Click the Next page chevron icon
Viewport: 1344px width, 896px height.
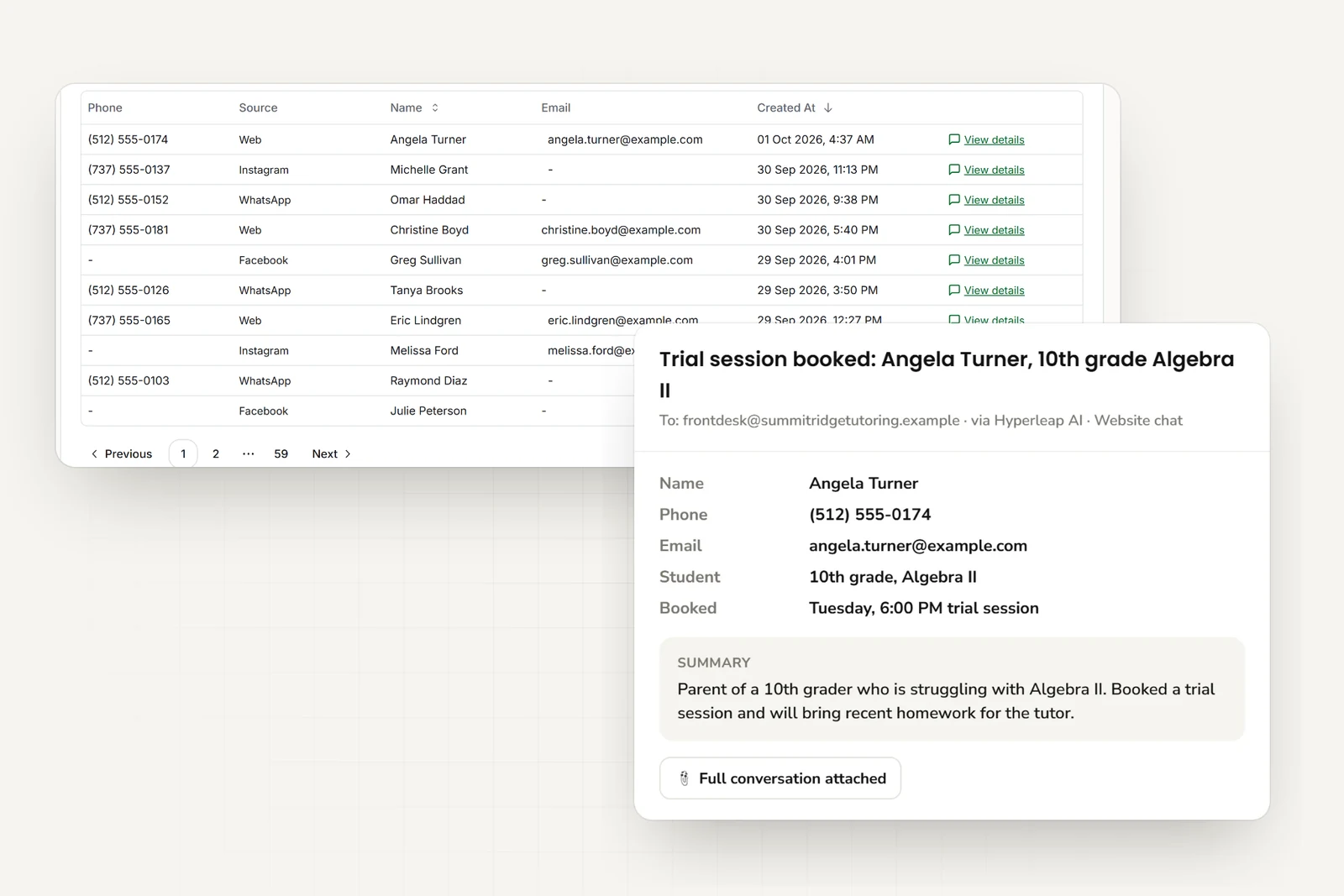[348, 454]
